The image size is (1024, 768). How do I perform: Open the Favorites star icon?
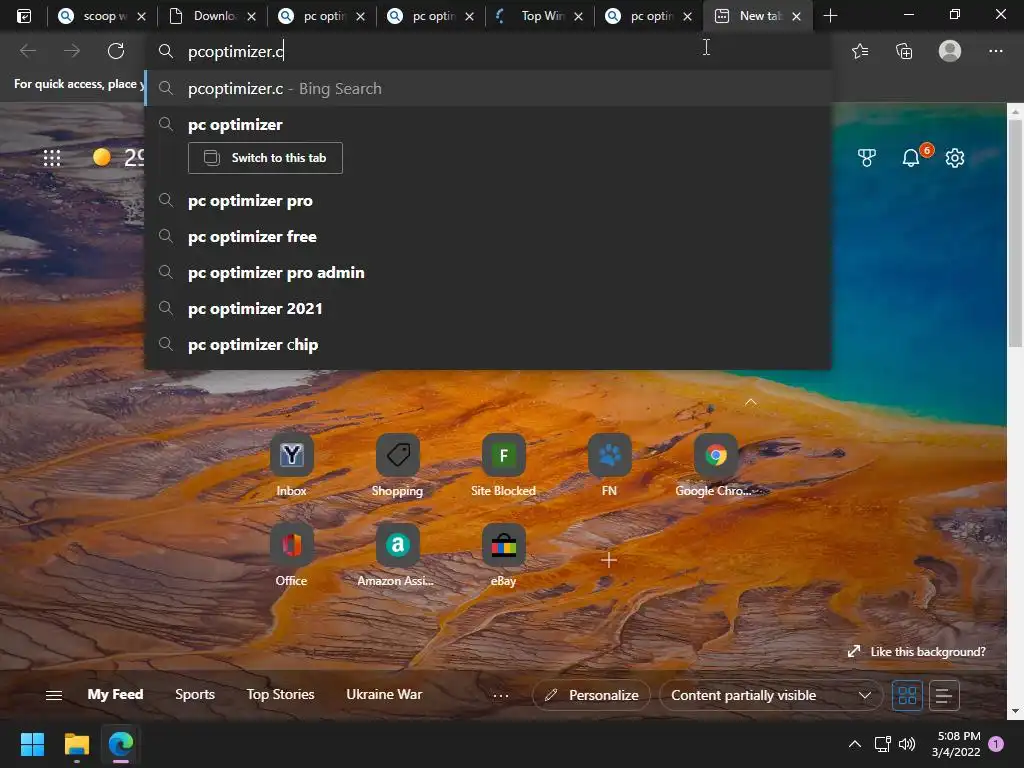[860, 51]
